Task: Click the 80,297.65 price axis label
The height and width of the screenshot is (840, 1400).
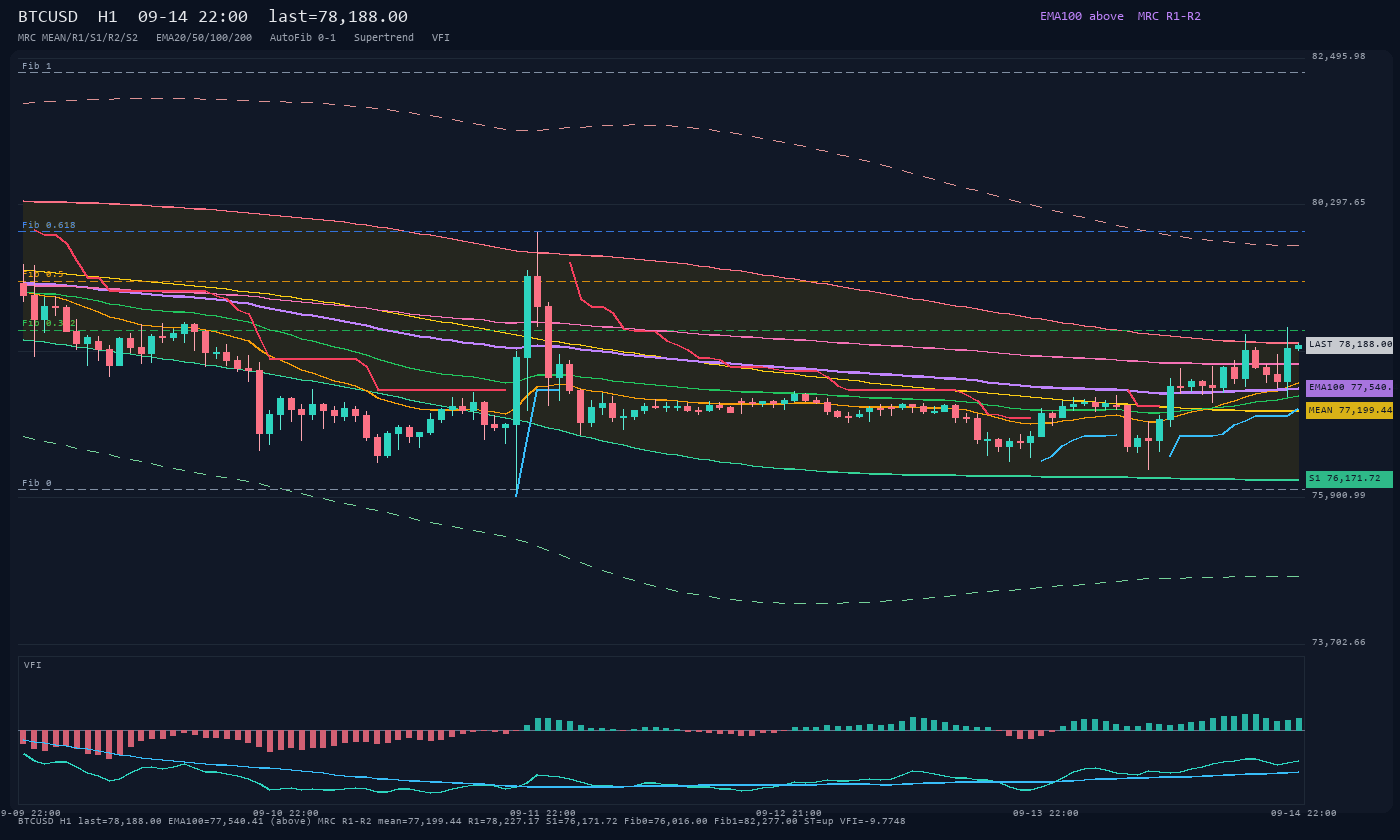Action: point(1338,202)
